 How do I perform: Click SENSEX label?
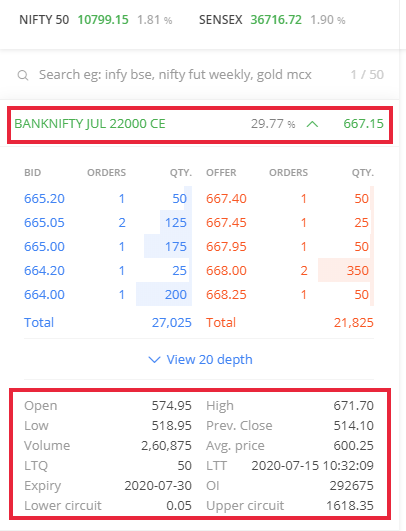[x=220, y=20]
